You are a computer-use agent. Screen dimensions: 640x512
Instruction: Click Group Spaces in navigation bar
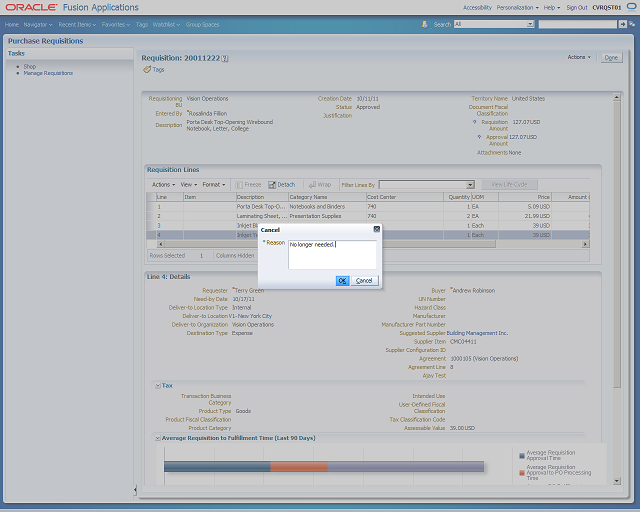202,24
